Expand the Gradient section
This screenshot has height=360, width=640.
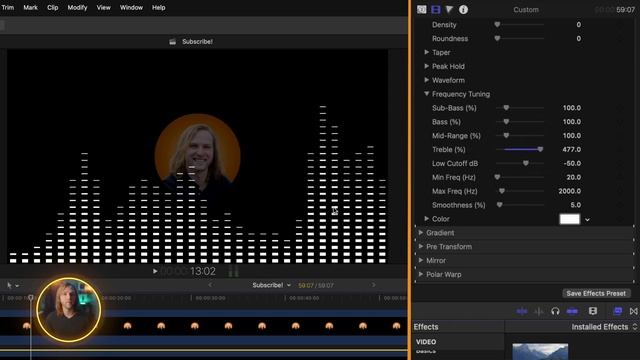[x=421, y=232]
